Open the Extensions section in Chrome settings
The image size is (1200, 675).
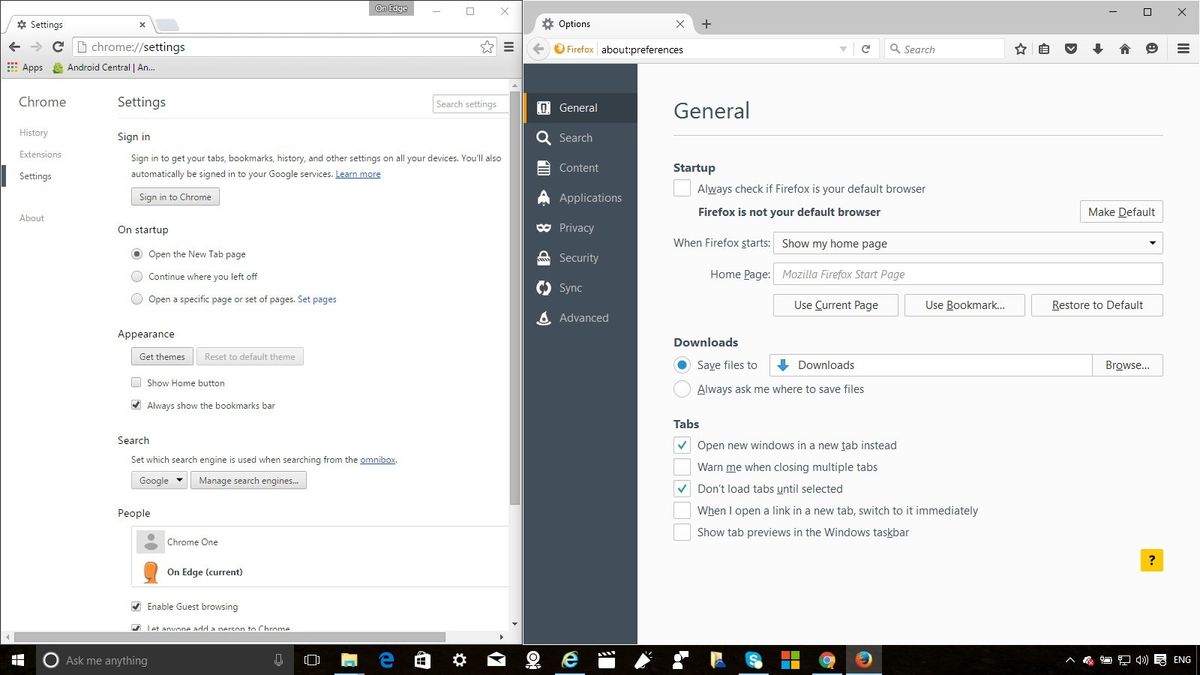click(x=40, y=154)
